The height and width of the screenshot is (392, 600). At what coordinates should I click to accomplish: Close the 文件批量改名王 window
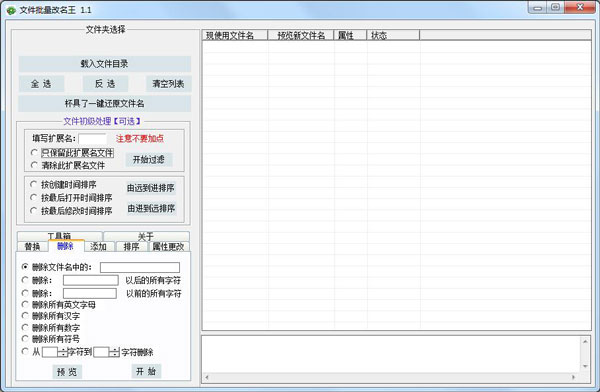click(x=580, y=8)
